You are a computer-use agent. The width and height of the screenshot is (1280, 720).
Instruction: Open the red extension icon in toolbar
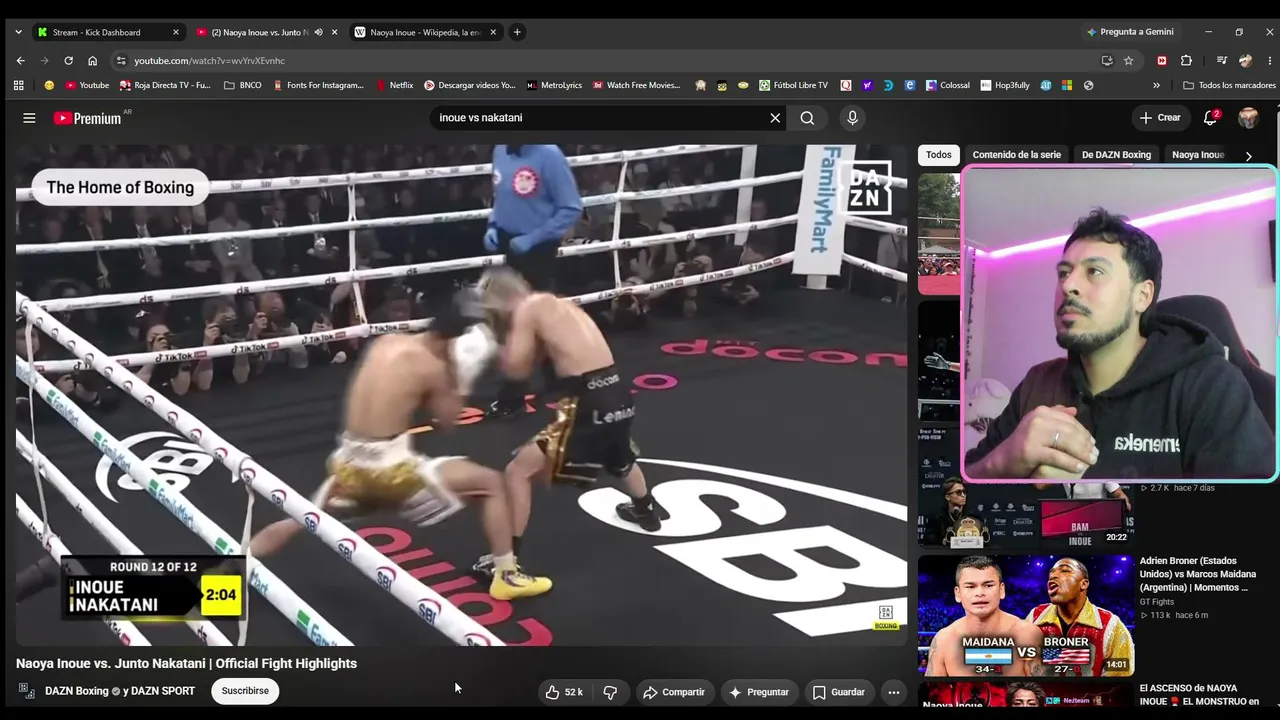coord(1161,60)
